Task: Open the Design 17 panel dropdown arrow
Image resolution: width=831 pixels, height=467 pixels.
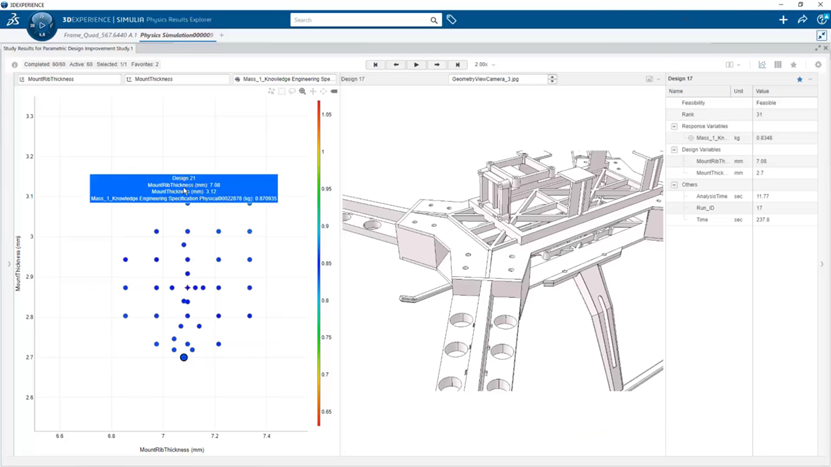Action: coord(810,80)
